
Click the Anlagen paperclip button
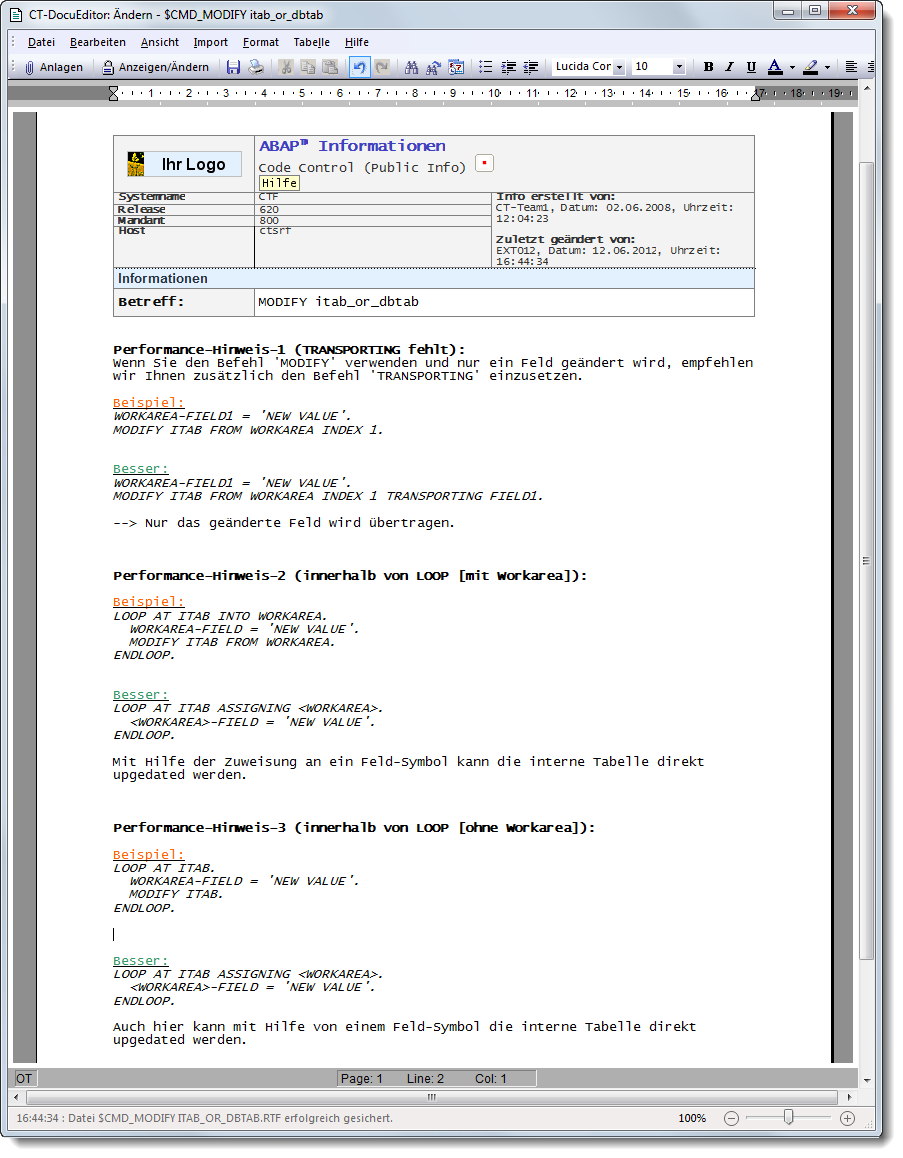click(53, 67)
